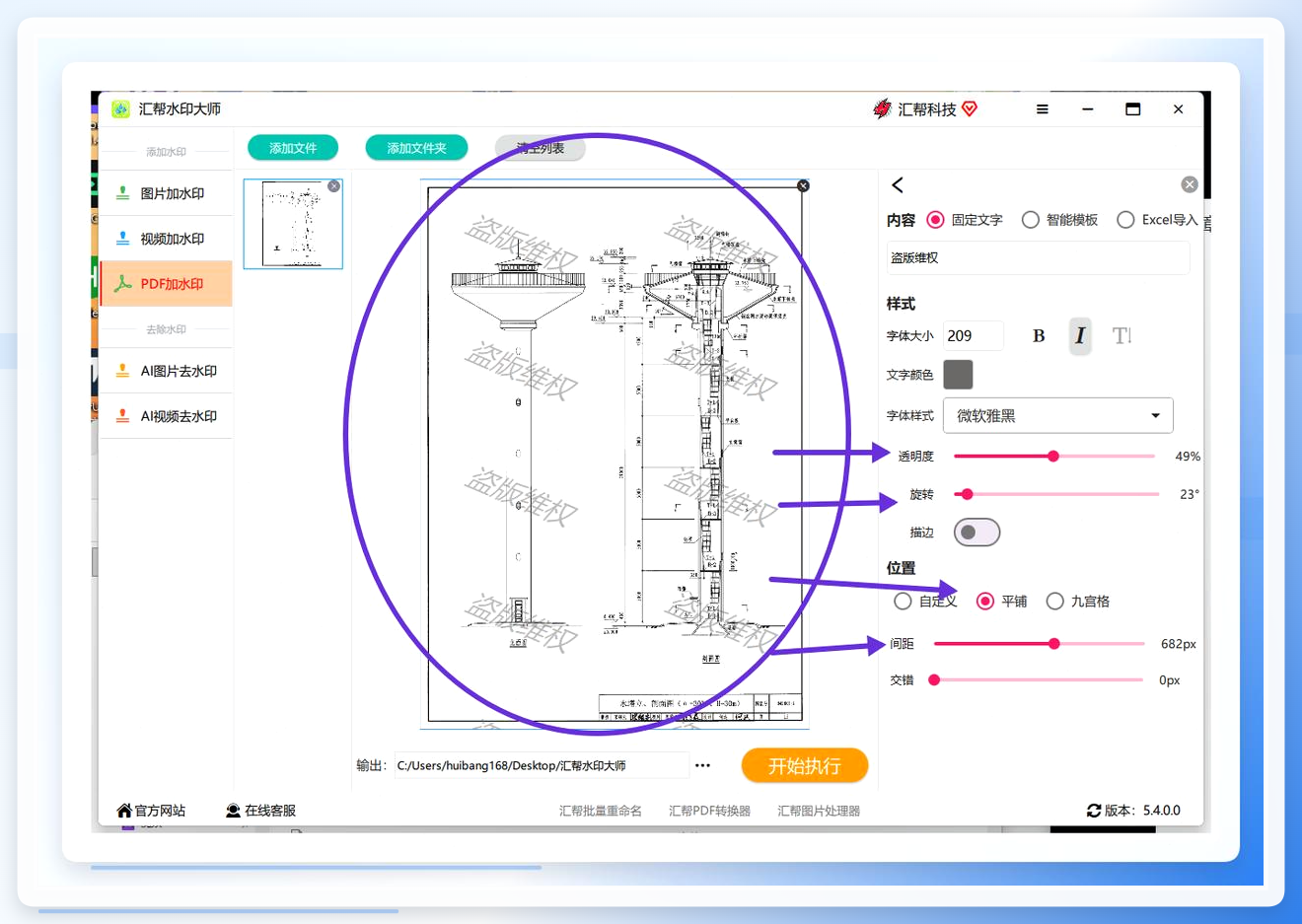This screenshot has height=924, width=1302.
Task: Click the AI图片去水印 icon
Action: pyautogui.click(x=122, y=371)
